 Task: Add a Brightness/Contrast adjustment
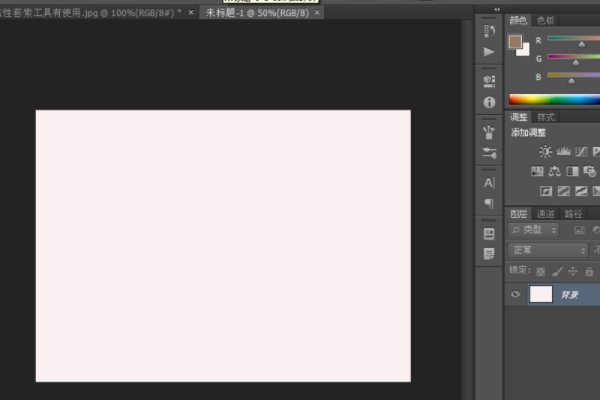[545, 152]
